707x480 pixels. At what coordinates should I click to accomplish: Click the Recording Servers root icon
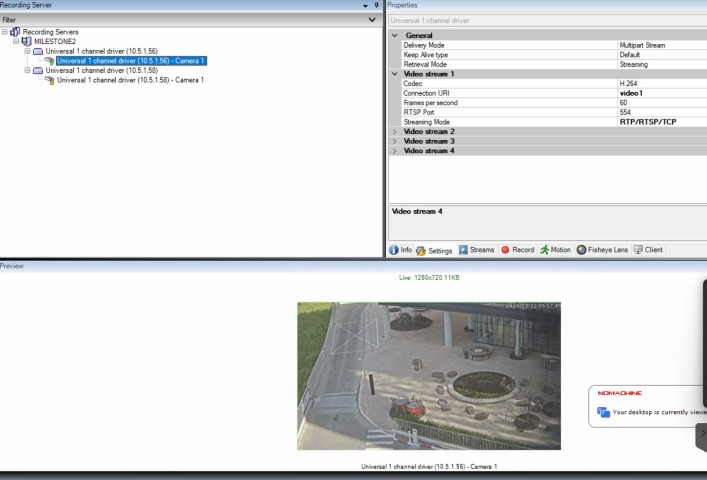click(15, 32)
